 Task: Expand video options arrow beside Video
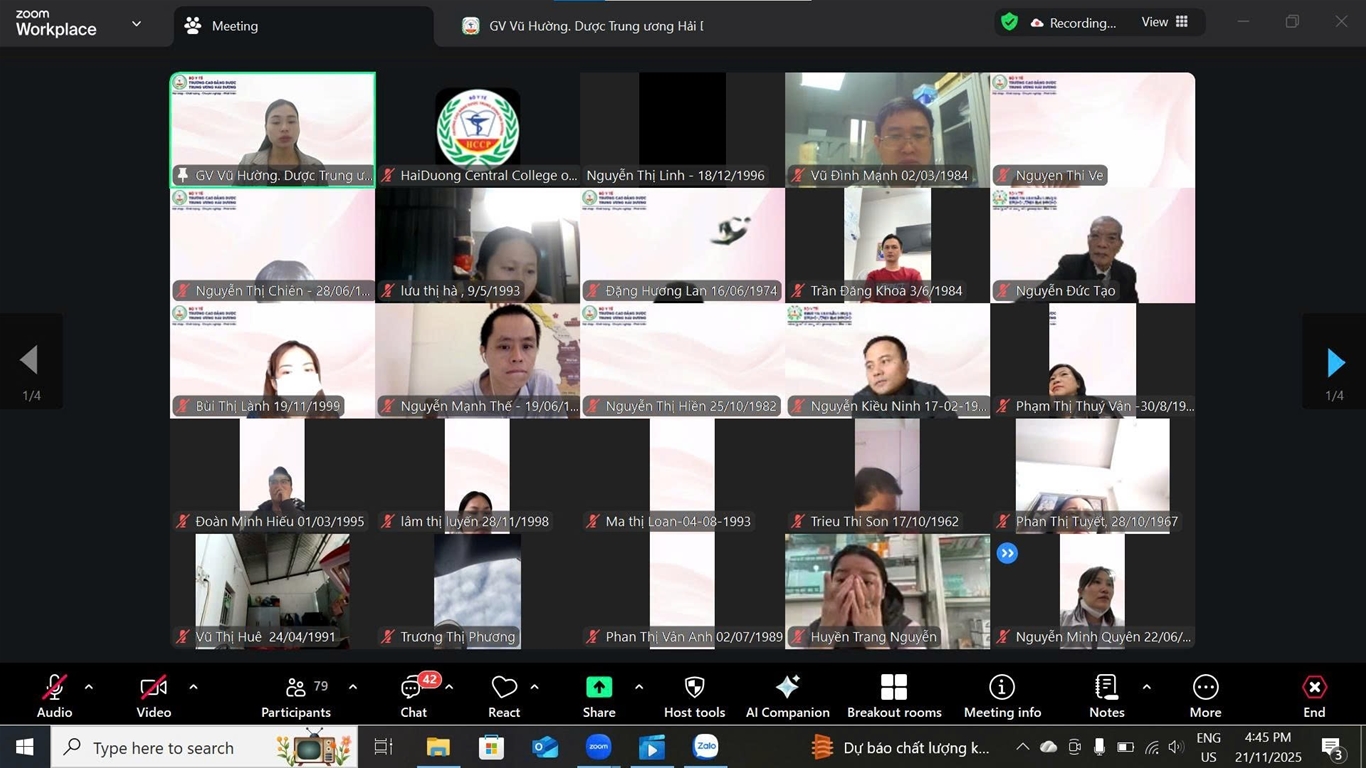[193, 687]
